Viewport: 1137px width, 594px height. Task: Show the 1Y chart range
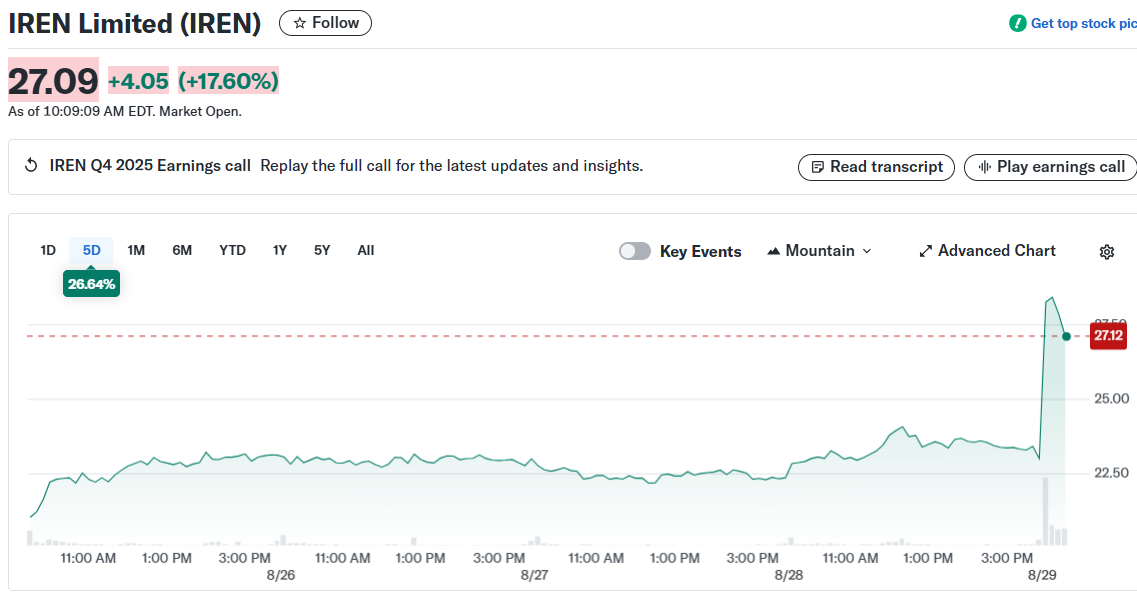click(280, 250)
